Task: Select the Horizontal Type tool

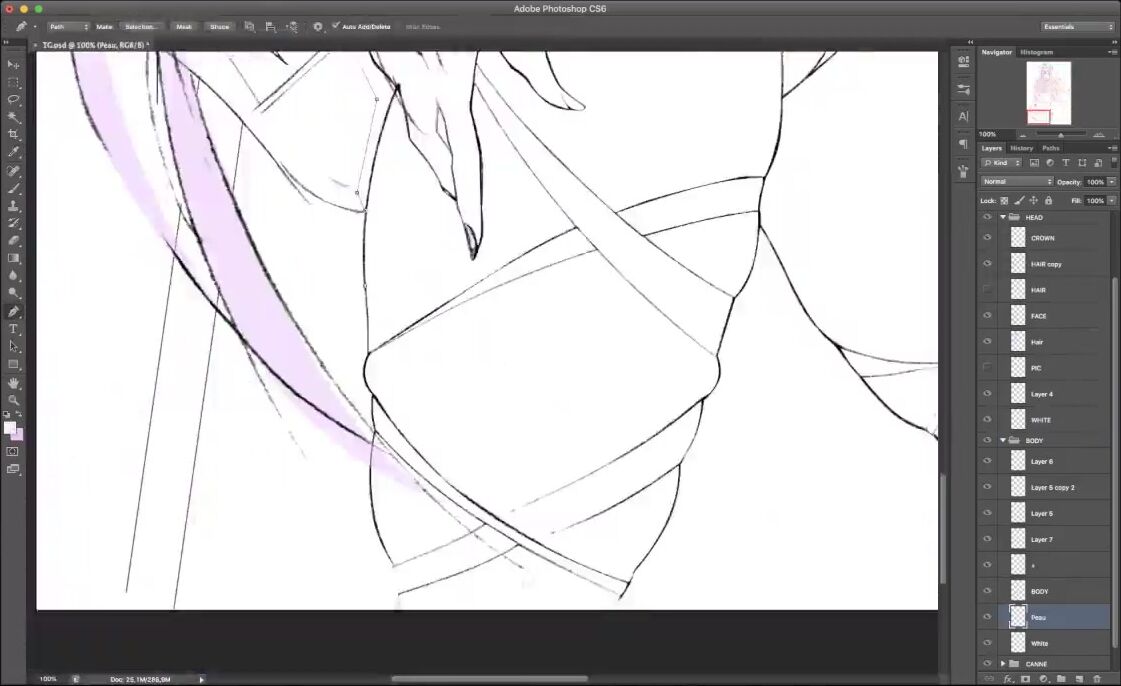Action: 13,329
